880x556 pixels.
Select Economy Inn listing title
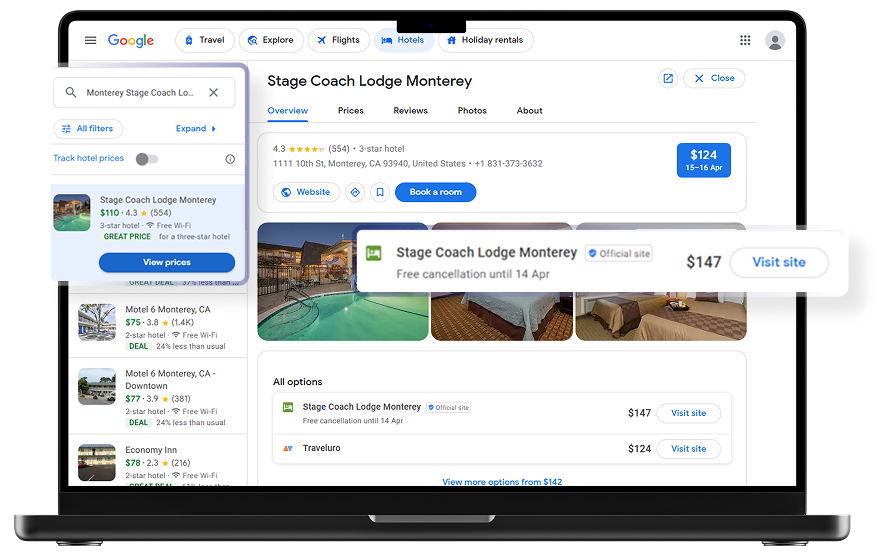(x=151, y=450)
